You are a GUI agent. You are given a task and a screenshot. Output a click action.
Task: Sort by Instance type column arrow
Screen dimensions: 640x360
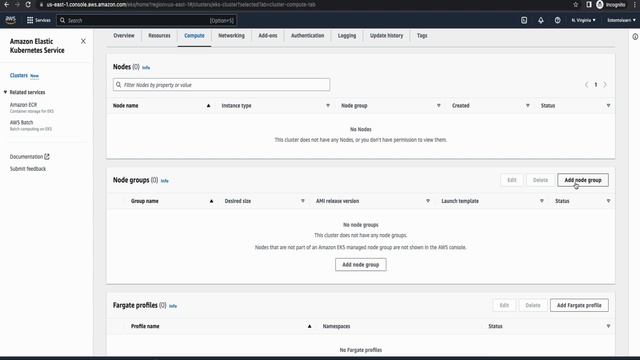point(328,106)
